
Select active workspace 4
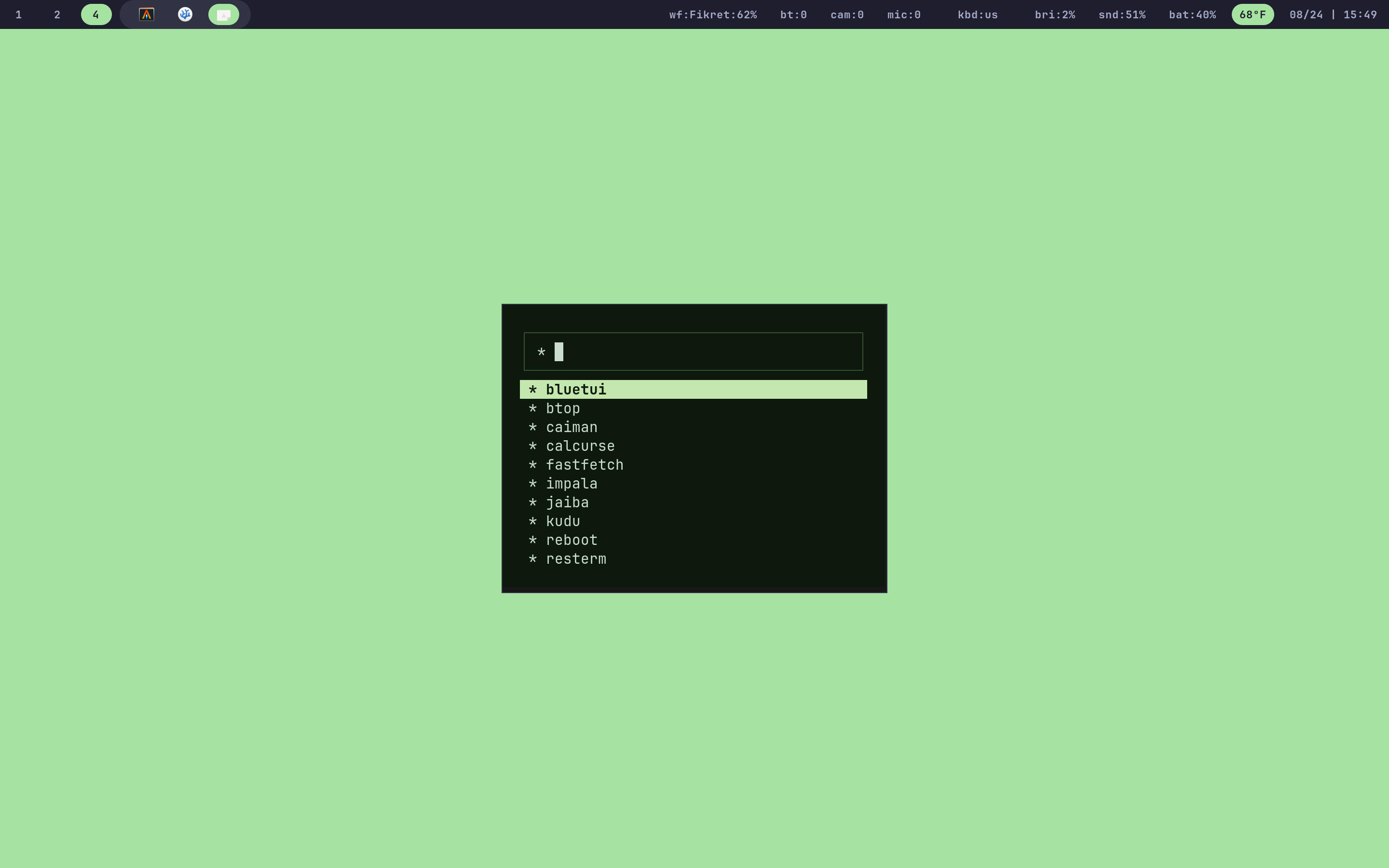coord(96,14)
